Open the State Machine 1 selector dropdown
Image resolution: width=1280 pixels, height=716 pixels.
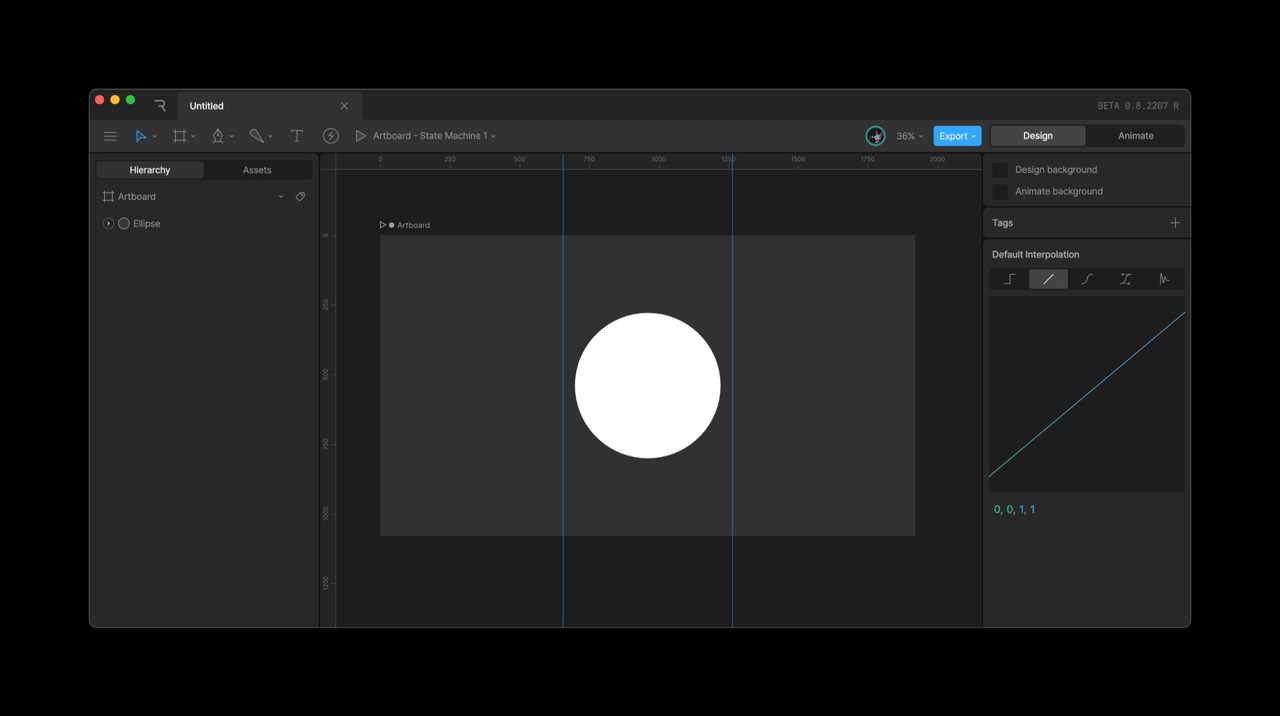click(x=434, y=136)
